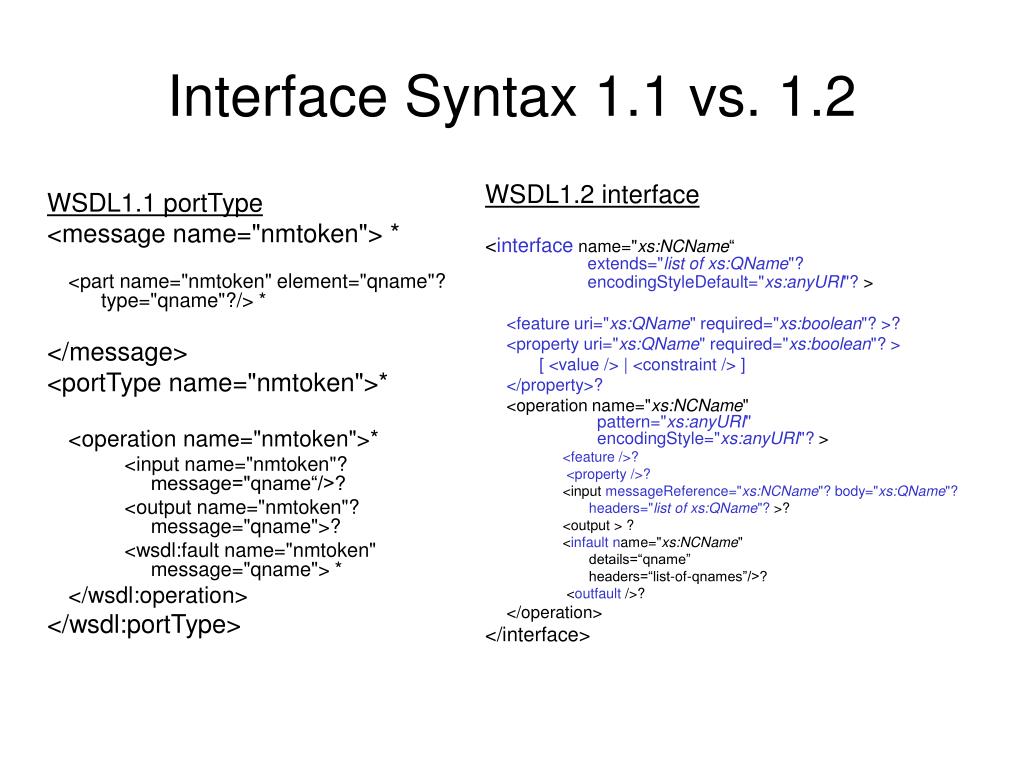Image resolution: width=1024 pixels, height=768 pixels.
Task: Click the line encodingStyle="xs:anyURI"? >
Action: (x=712, y=439)
